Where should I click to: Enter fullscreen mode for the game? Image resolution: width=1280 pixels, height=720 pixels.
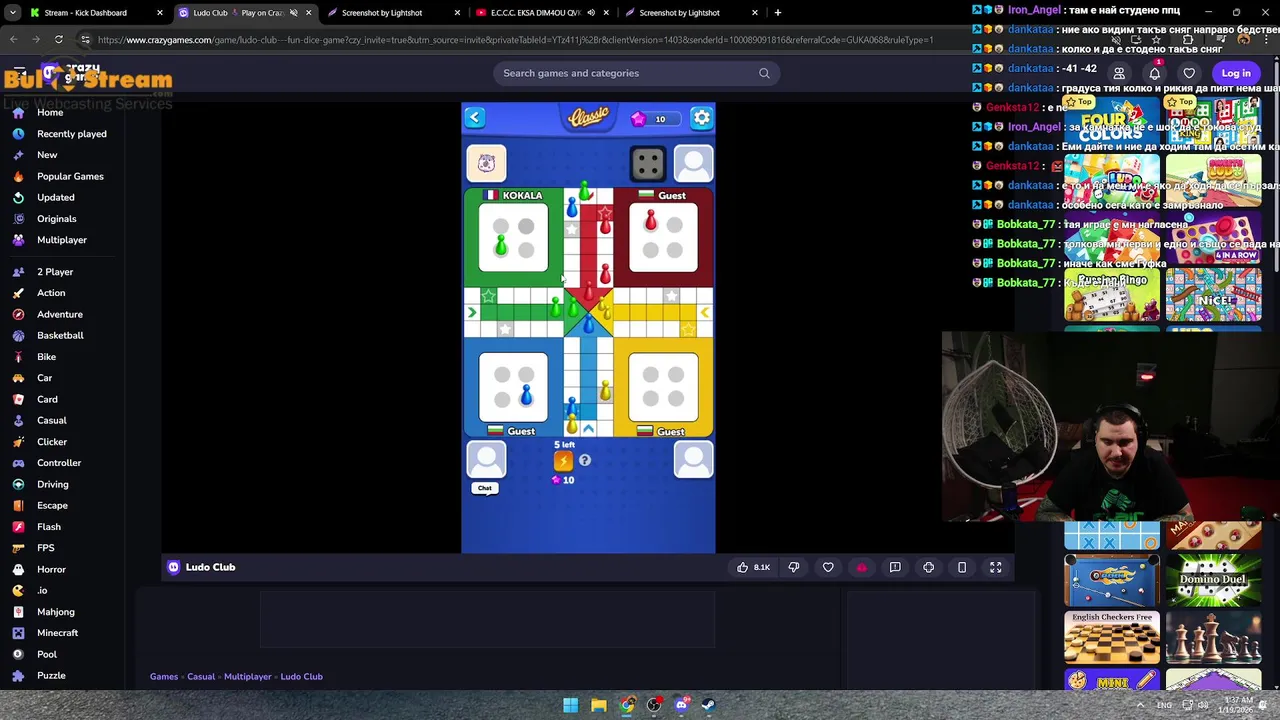[996, 567]
